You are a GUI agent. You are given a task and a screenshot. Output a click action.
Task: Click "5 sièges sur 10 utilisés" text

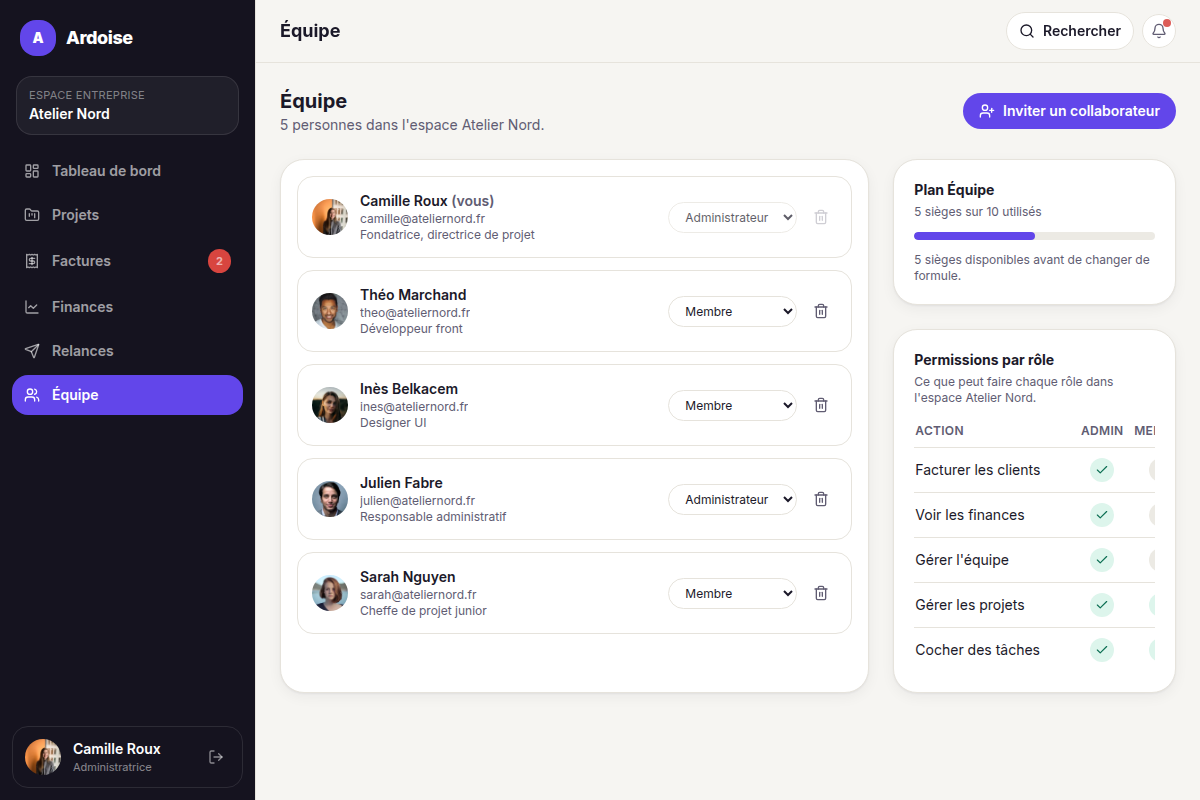coord(978,212)
